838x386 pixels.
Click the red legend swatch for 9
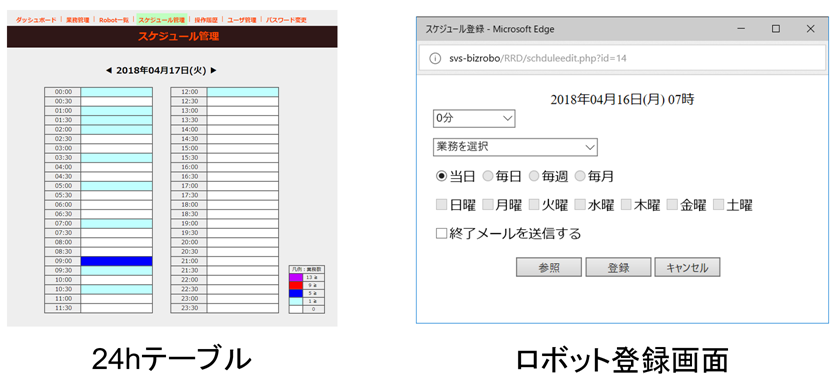tap(296, 285)
